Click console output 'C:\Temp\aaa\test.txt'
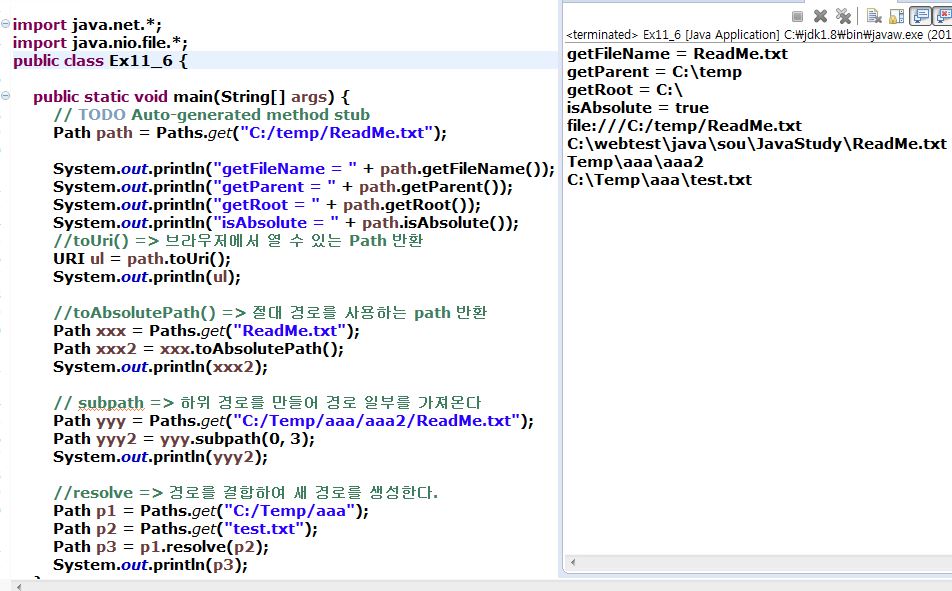The height and width of the screenshot is (591, 952). coord(659,180)
